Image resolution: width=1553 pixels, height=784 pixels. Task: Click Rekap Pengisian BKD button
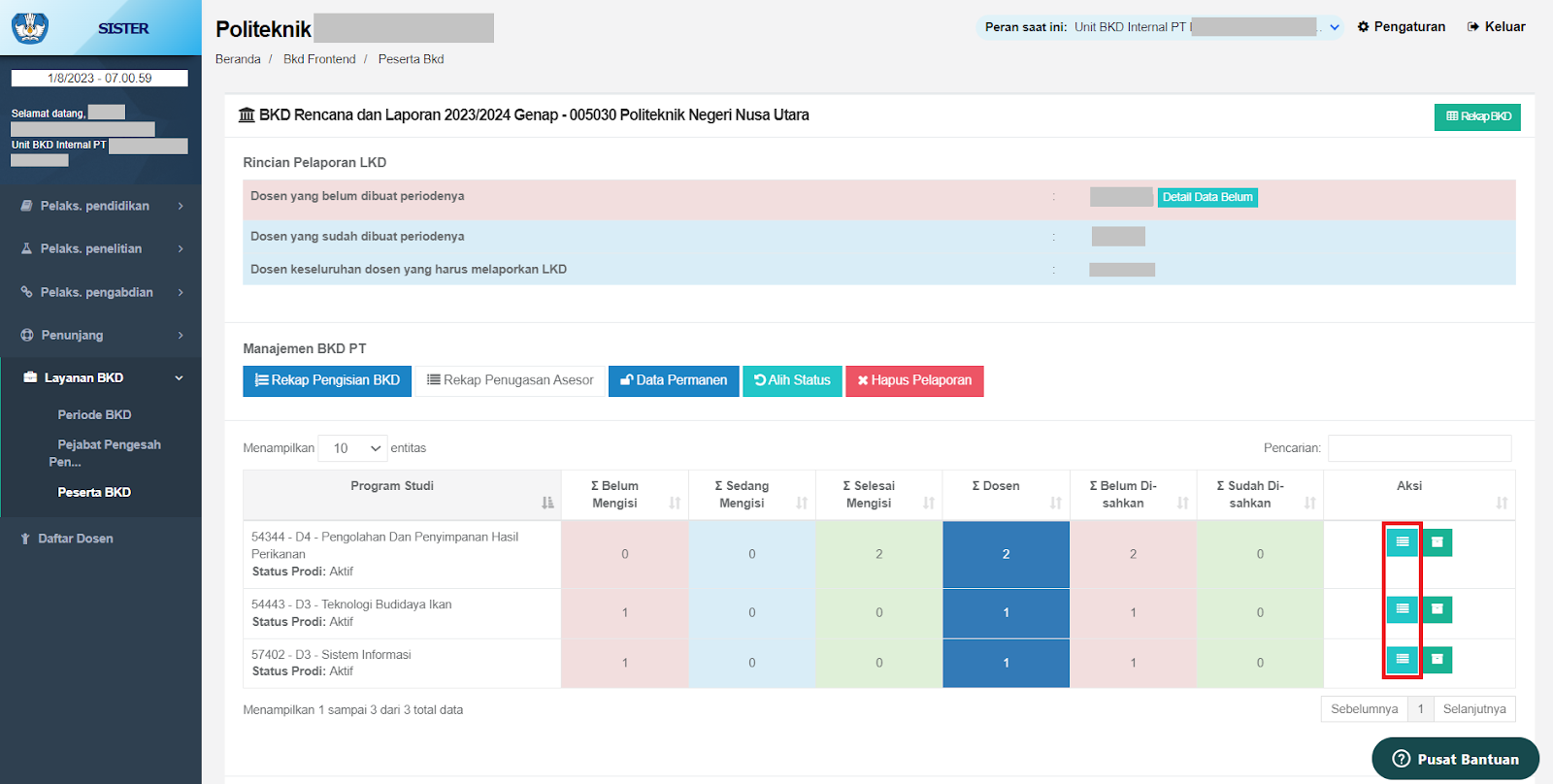click(327, 380)
